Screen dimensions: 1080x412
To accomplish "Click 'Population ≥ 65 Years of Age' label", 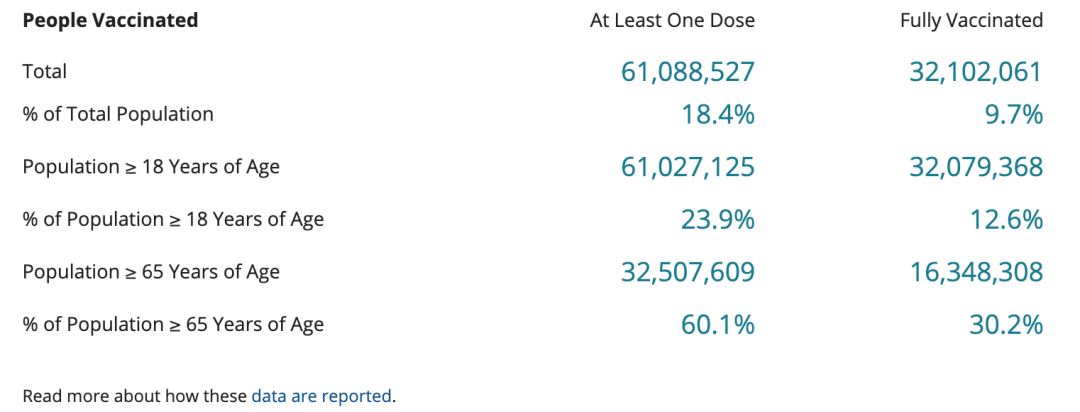I will pyautogui.click(x=151, y=272).
